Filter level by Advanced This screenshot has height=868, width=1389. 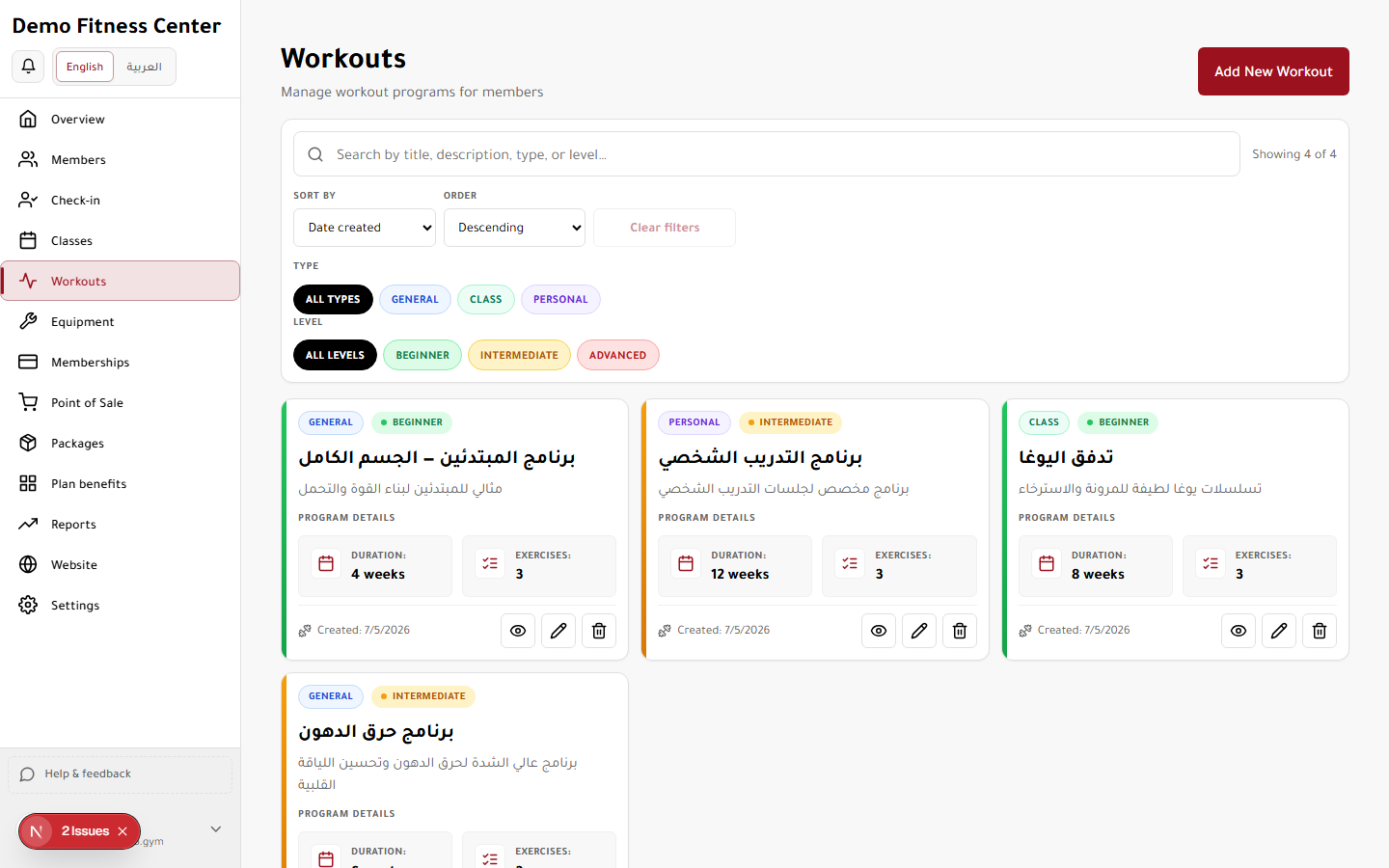point(618,355)
